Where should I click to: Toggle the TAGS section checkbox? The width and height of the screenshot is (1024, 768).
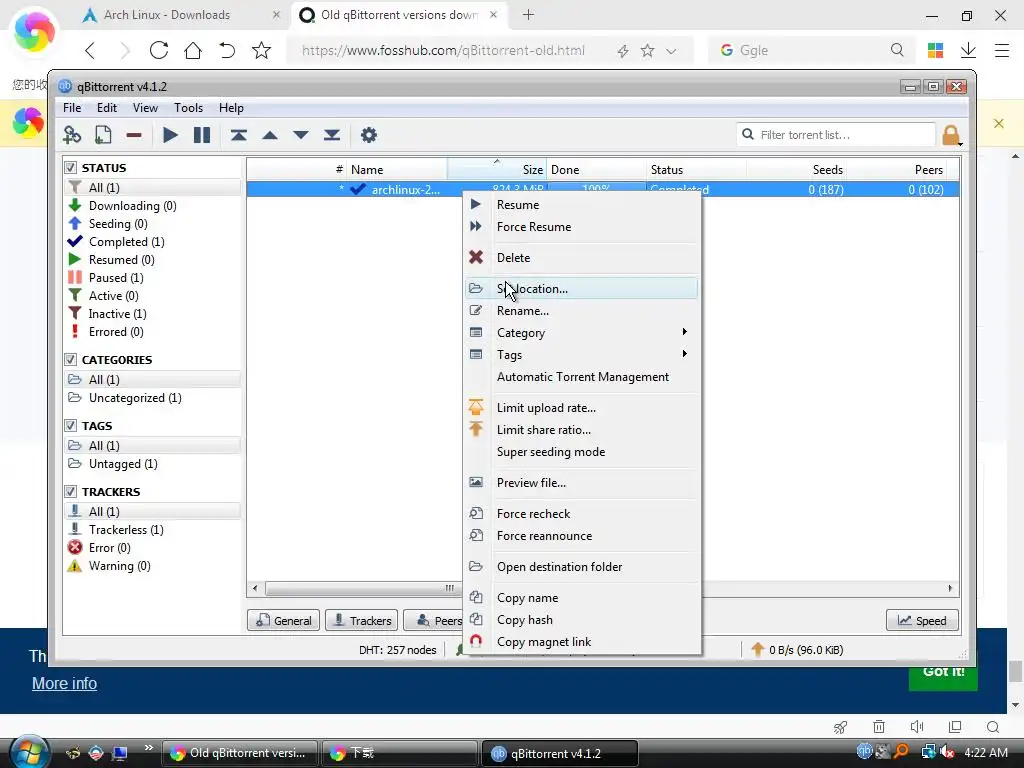pyautogui.click(x=71, y=426)
